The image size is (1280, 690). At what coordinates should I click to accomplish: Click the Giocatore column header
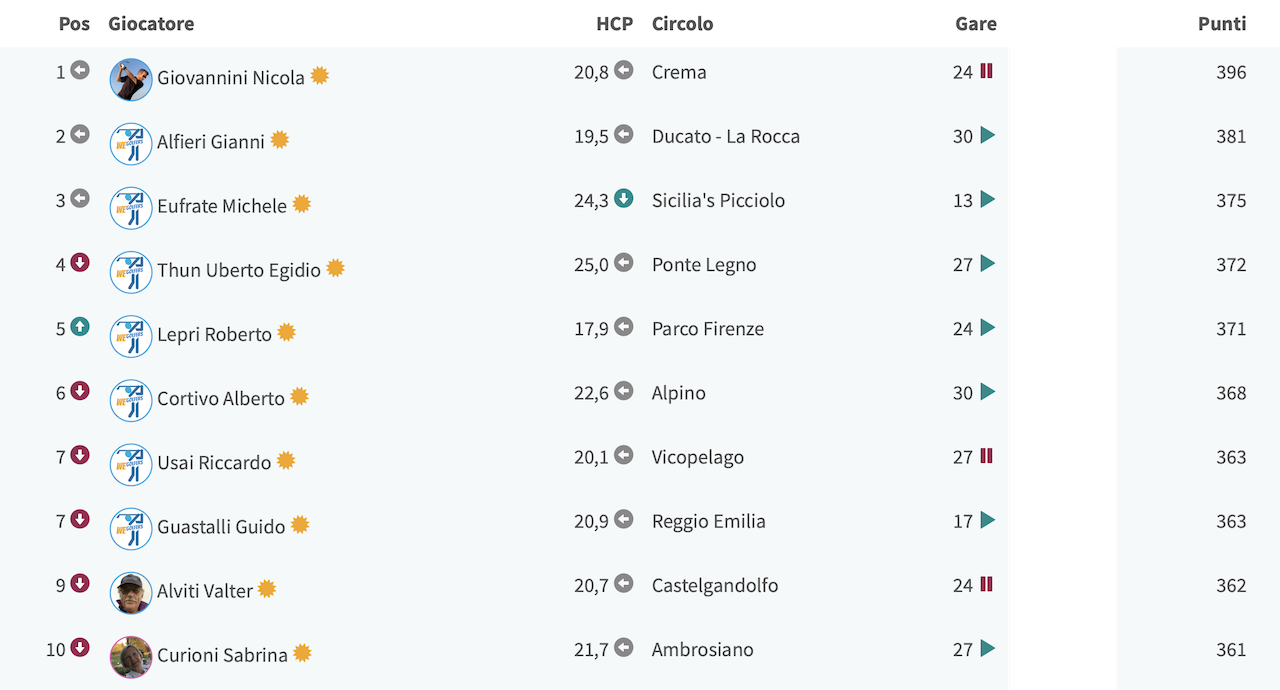(151, 24)
